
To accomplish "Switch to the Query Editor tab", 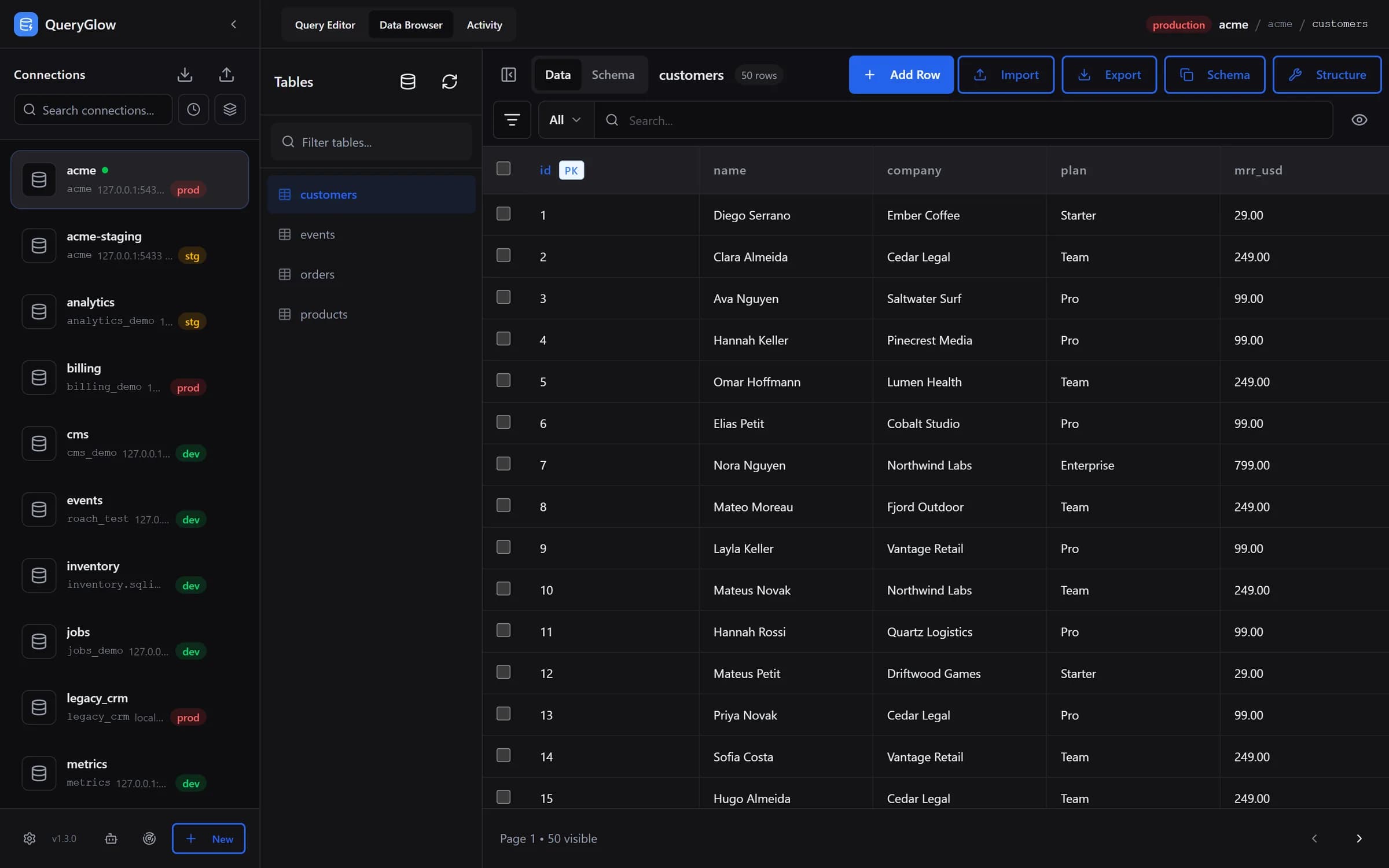I will (x=325, y=25).
